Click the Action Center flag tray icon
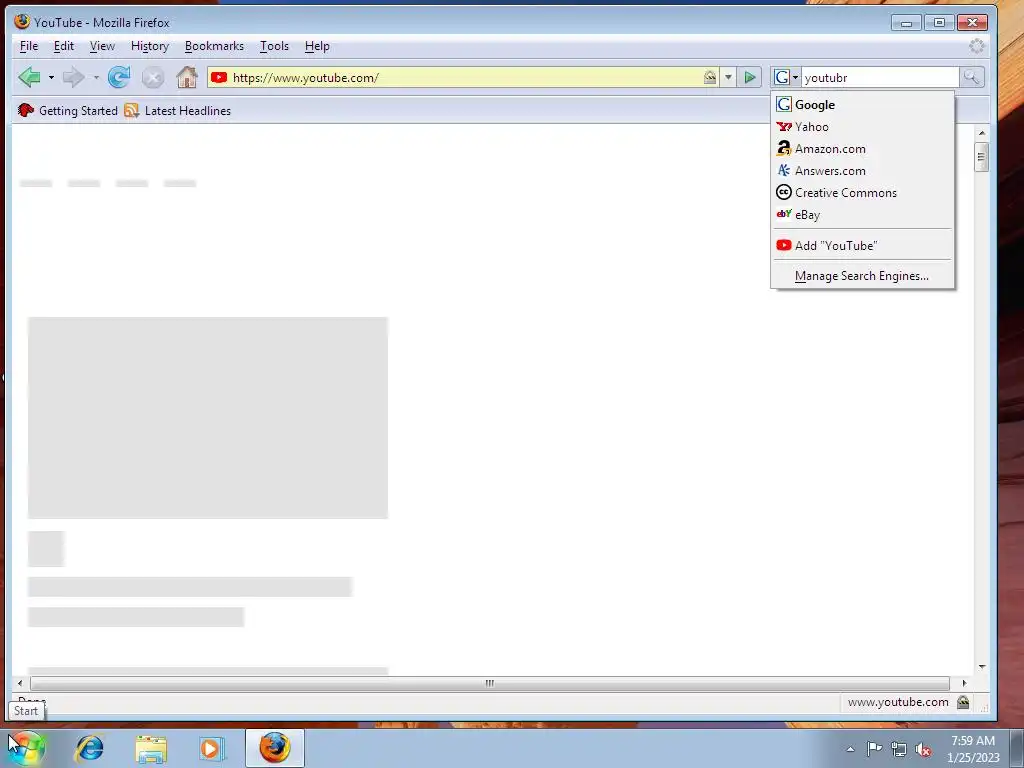 click(874, 749)
